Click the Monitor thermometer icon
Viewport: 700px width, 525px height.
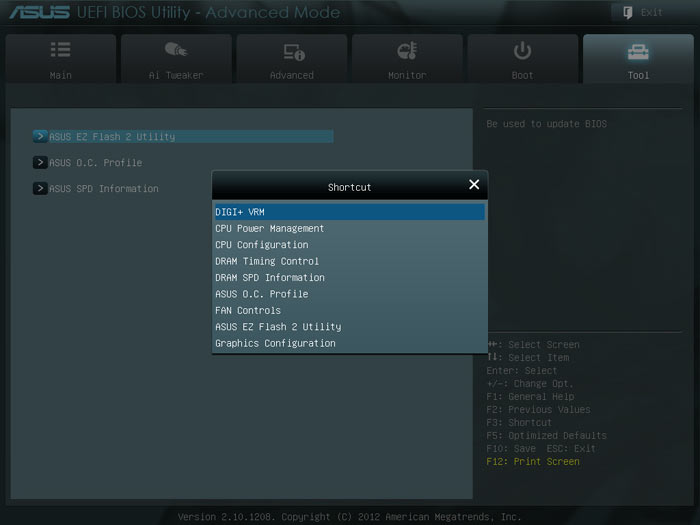(x=407, y=50)
